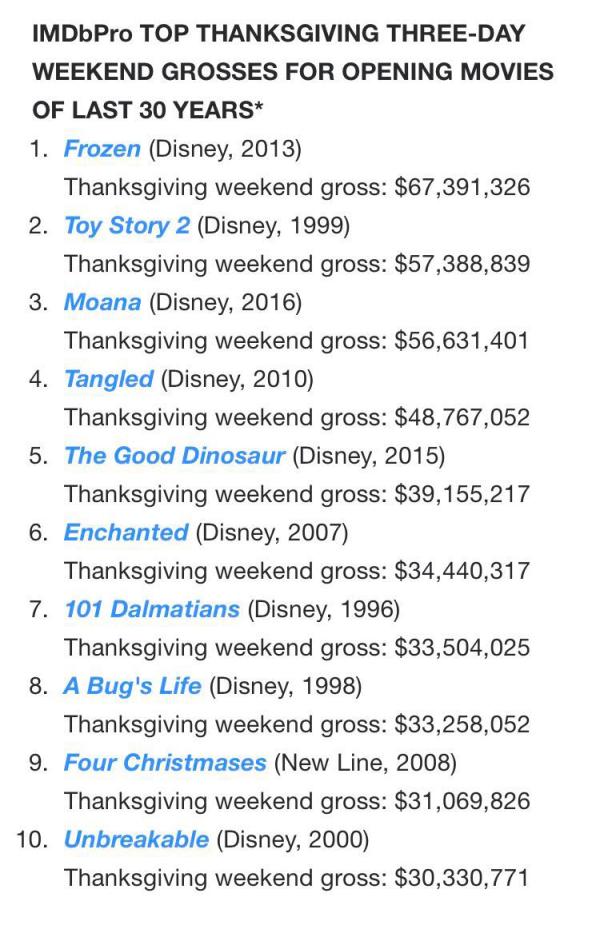
Task: Click the Unbreakable movie link
Action: 136,839
